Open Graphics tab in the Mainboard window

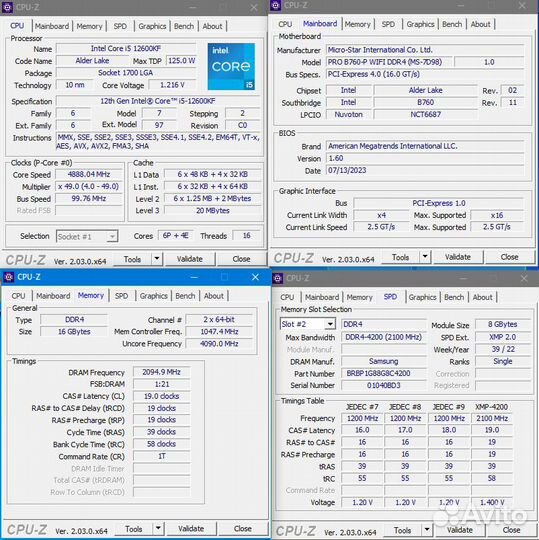point(420,24)
